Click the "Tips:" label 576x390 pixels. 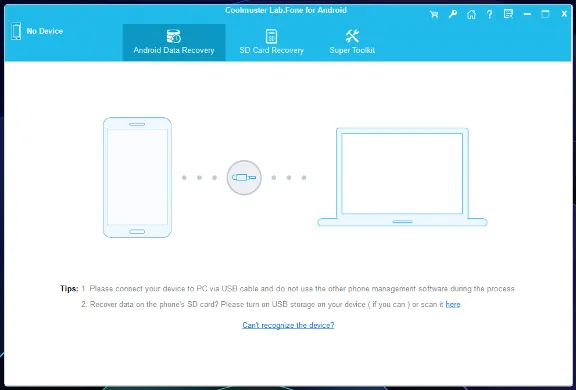(69, 289)
